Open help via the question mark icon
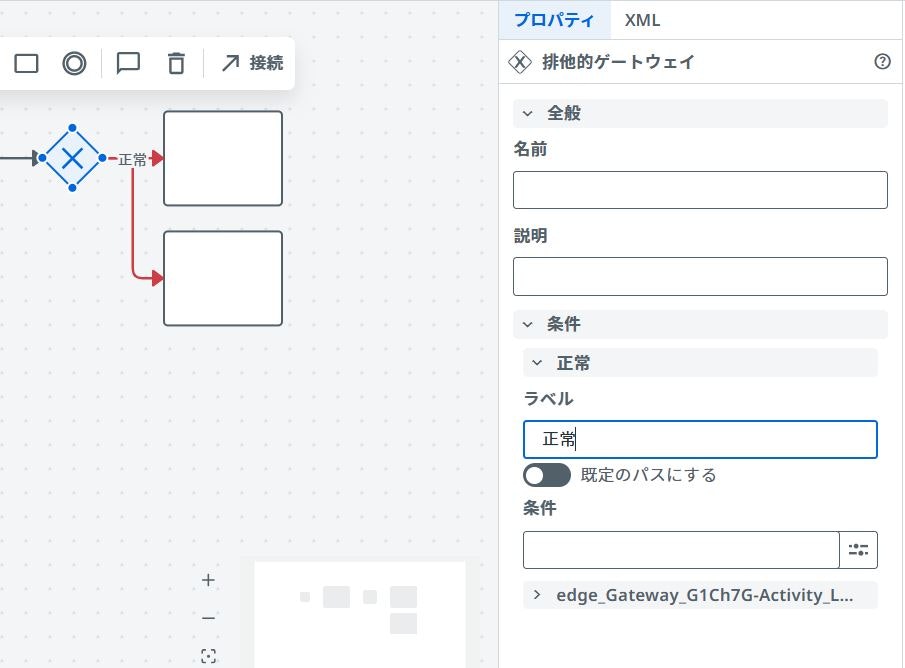This screenshot has height=668, width=905. pos(881,61)
